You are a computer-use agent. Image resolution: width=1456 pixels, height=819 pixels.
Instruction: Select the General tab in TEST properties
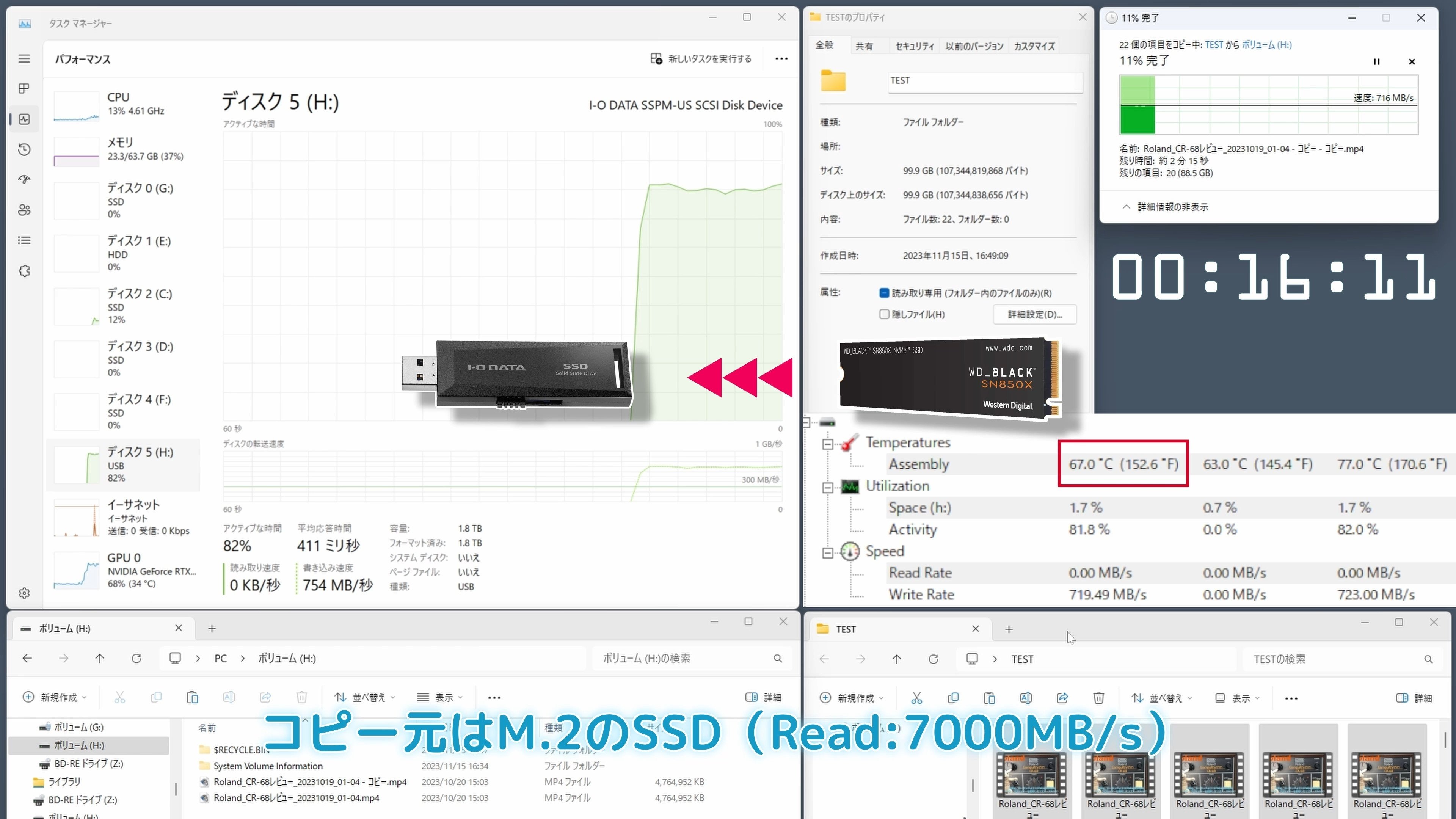pyautogui.click(x=824, y=45)
